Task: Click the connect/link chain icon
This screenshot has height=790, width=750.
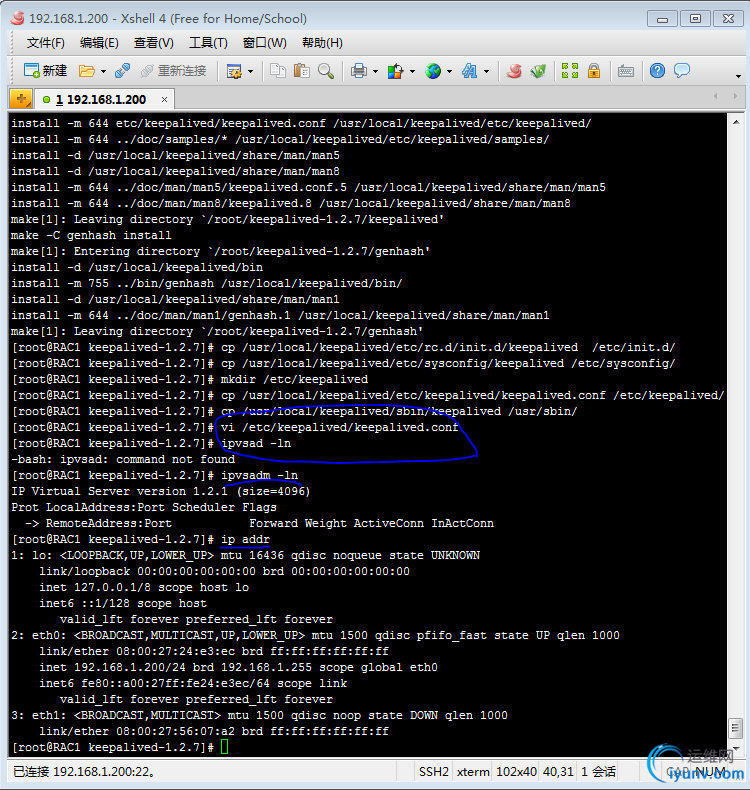Action: pyautogui.click(x=122, y=71)
